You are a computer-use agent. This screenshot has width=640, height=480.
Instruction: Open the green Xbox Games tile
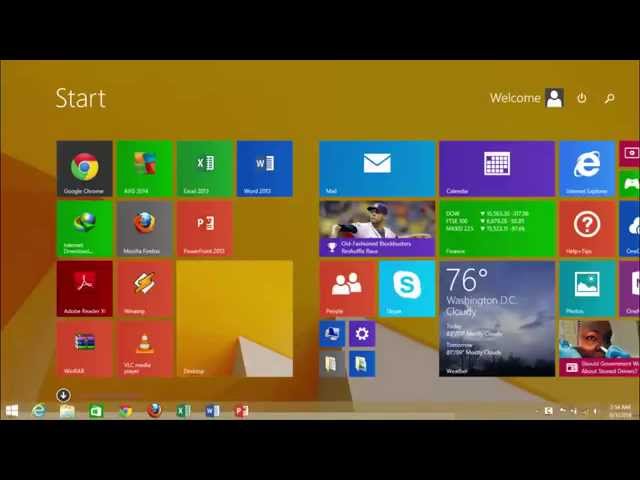coord(630,184)
